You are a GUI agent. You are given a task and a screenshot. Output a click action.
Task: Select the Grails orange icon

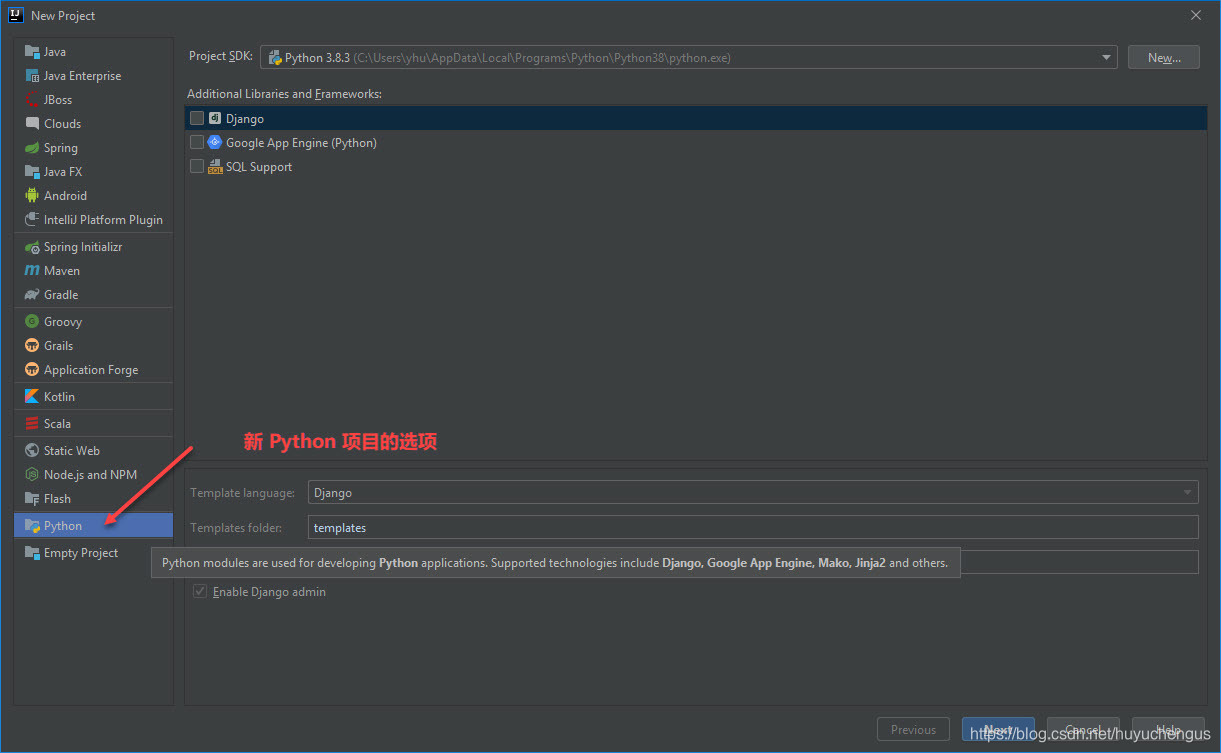pyautogui.click(x=32, y=346)
